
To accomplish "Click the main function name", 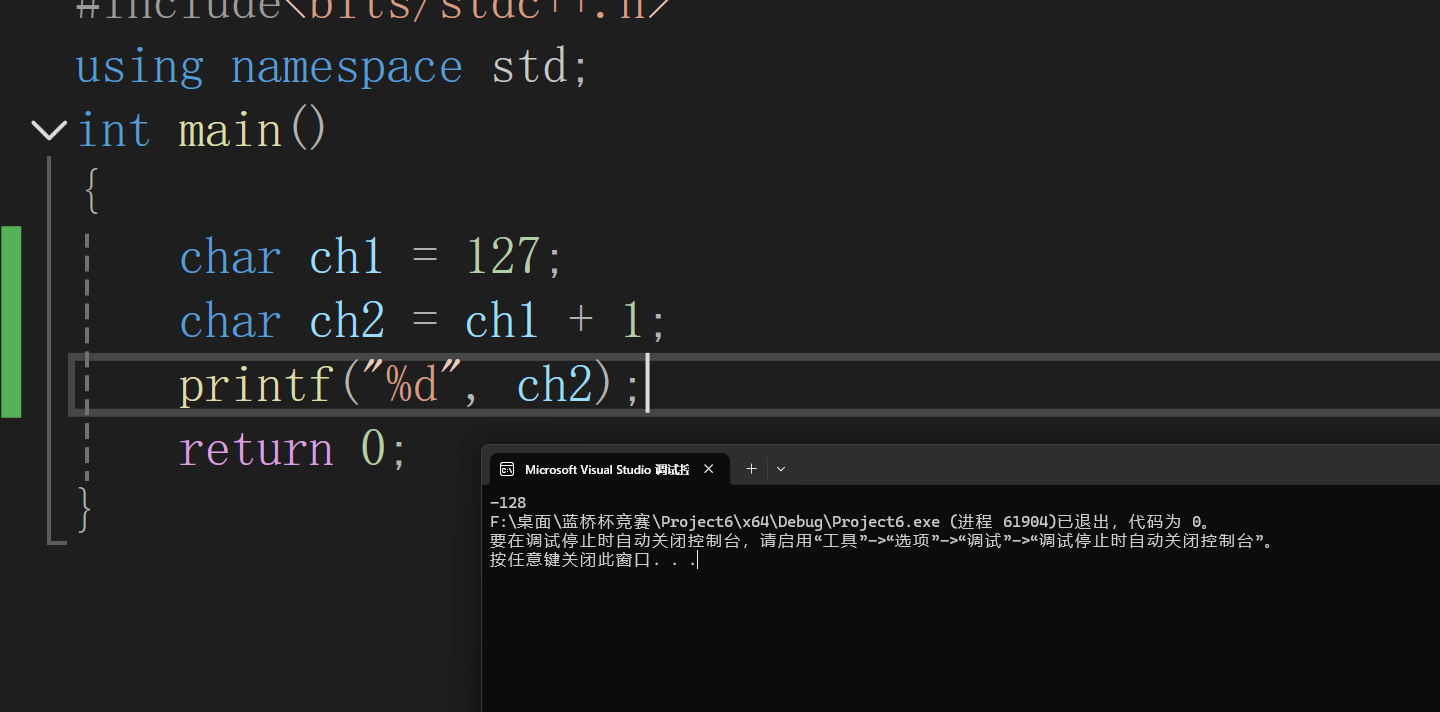I will click(230, 131).
